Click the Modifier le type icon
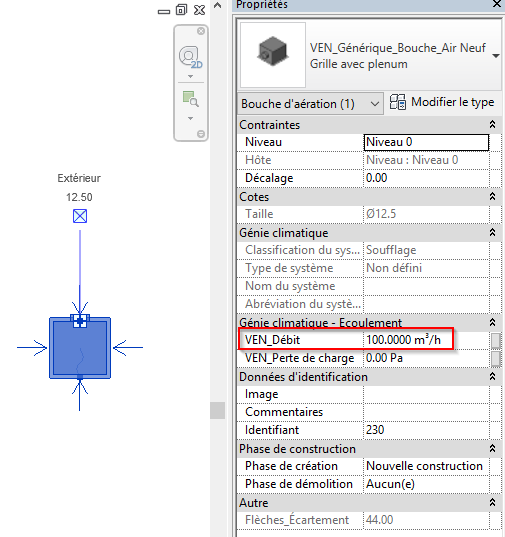 [x=398, y=102]
